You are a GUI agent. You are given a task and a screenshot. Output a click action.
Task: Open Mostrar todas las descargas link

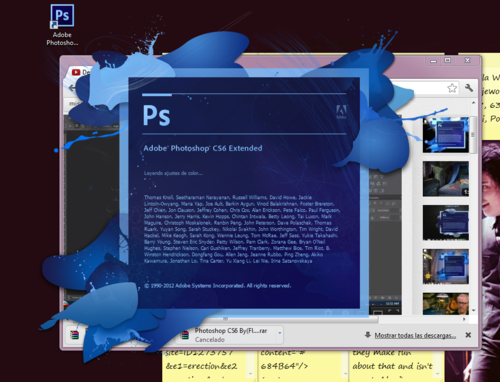[x=415, y=335]
